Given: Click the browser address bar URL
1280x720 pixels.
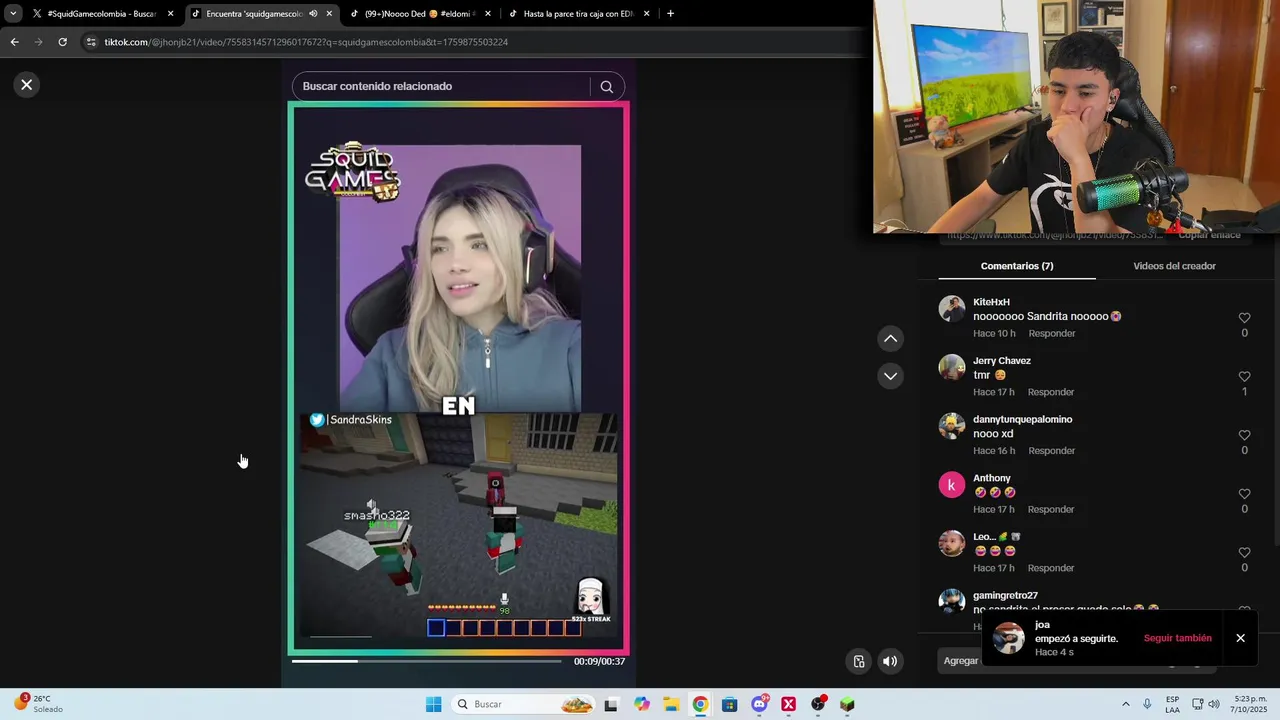Looking at the screenshot, I should (306, 42).
